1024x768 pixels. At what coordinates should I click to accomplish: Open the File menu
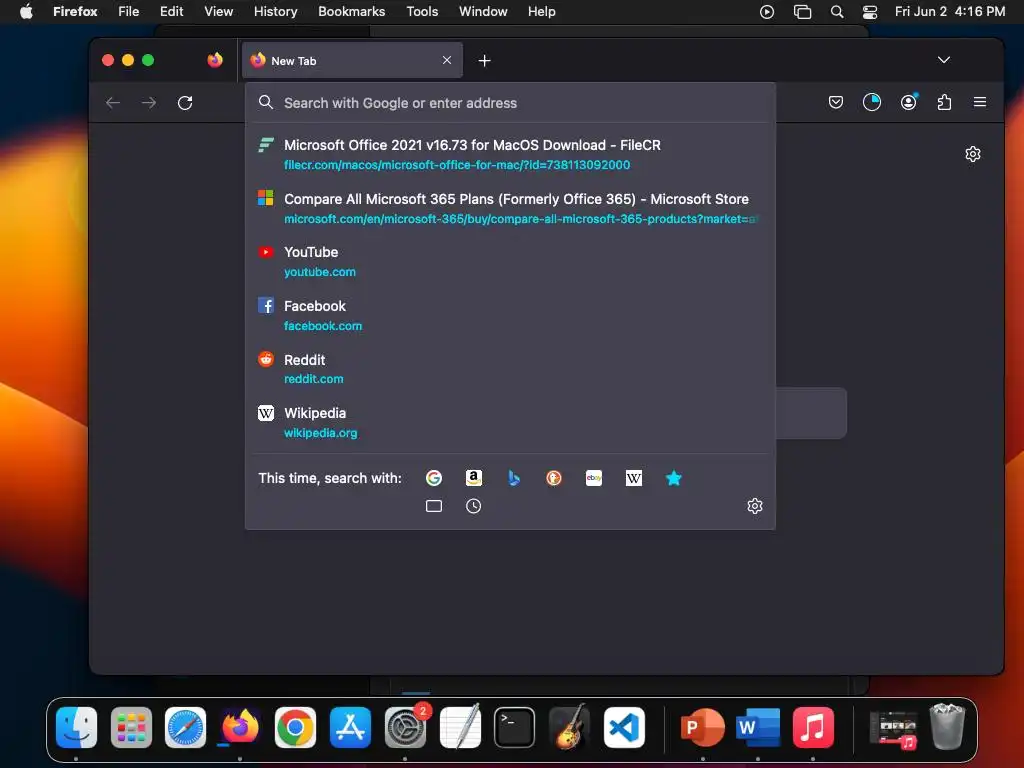point(129,11)
